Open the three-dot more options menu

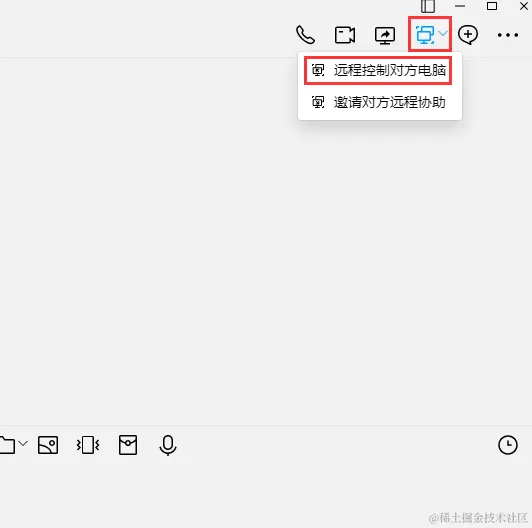pyautogui.click(x=508, y=35)
